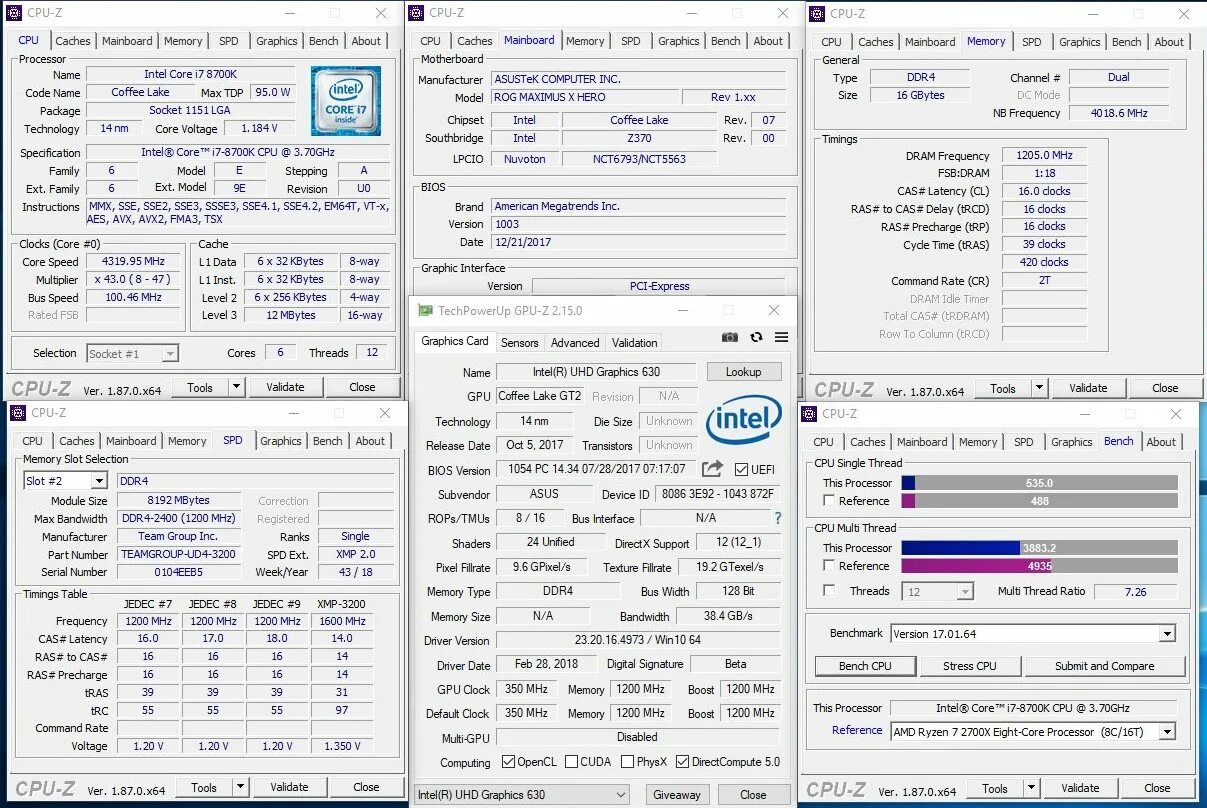This screenshot has height=808, width=1207.
Task: Click the TechPowerUp GPU-Z title bar icon
Action: point(426,311)
